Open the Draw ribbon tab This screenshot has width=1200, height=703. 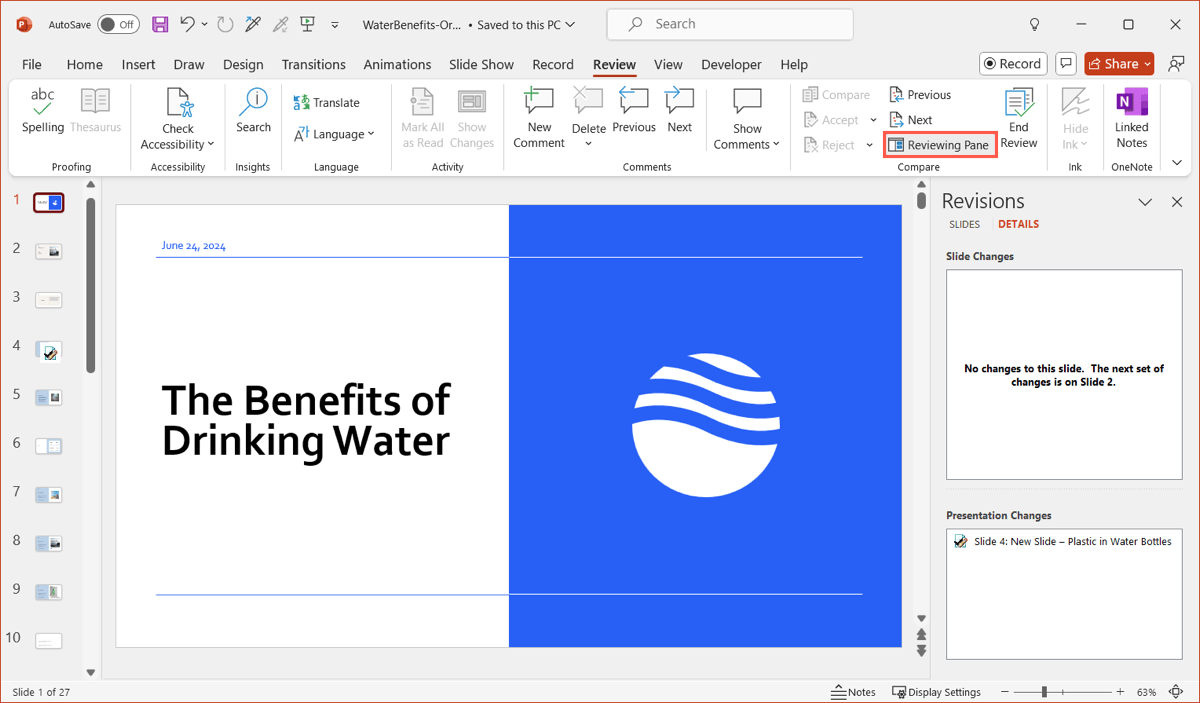coord(189,64)
